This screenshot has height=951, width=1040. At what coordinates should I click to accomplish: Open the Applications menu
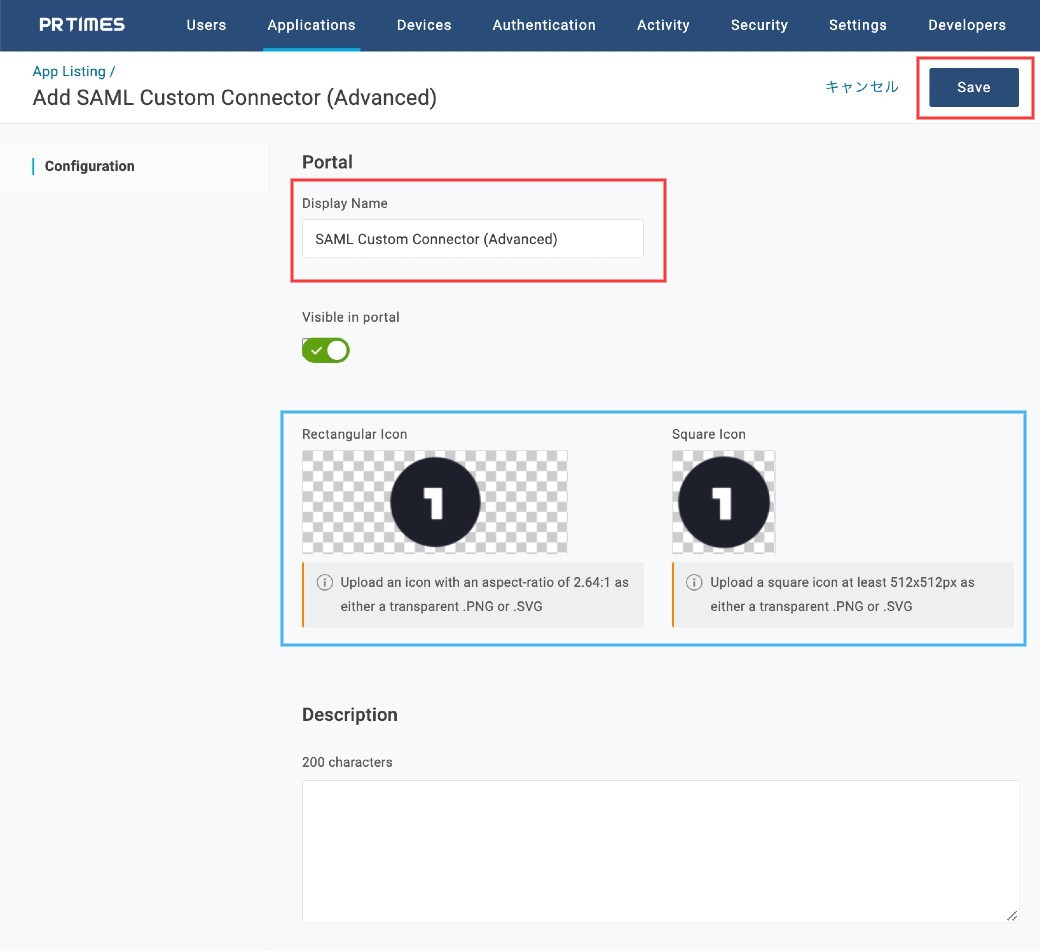point(311,25)
